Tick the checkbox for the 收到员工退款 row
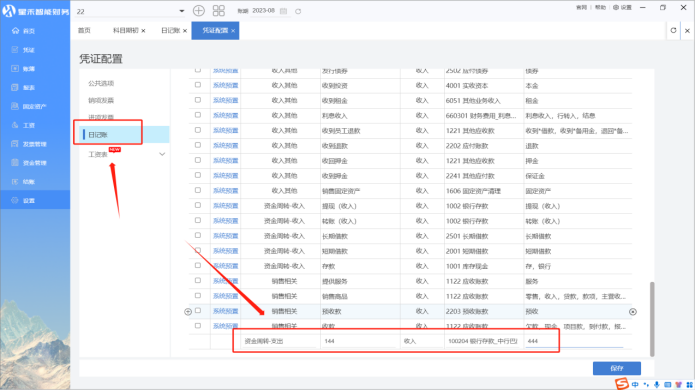The image size is (695, 390). click(198, 130)
